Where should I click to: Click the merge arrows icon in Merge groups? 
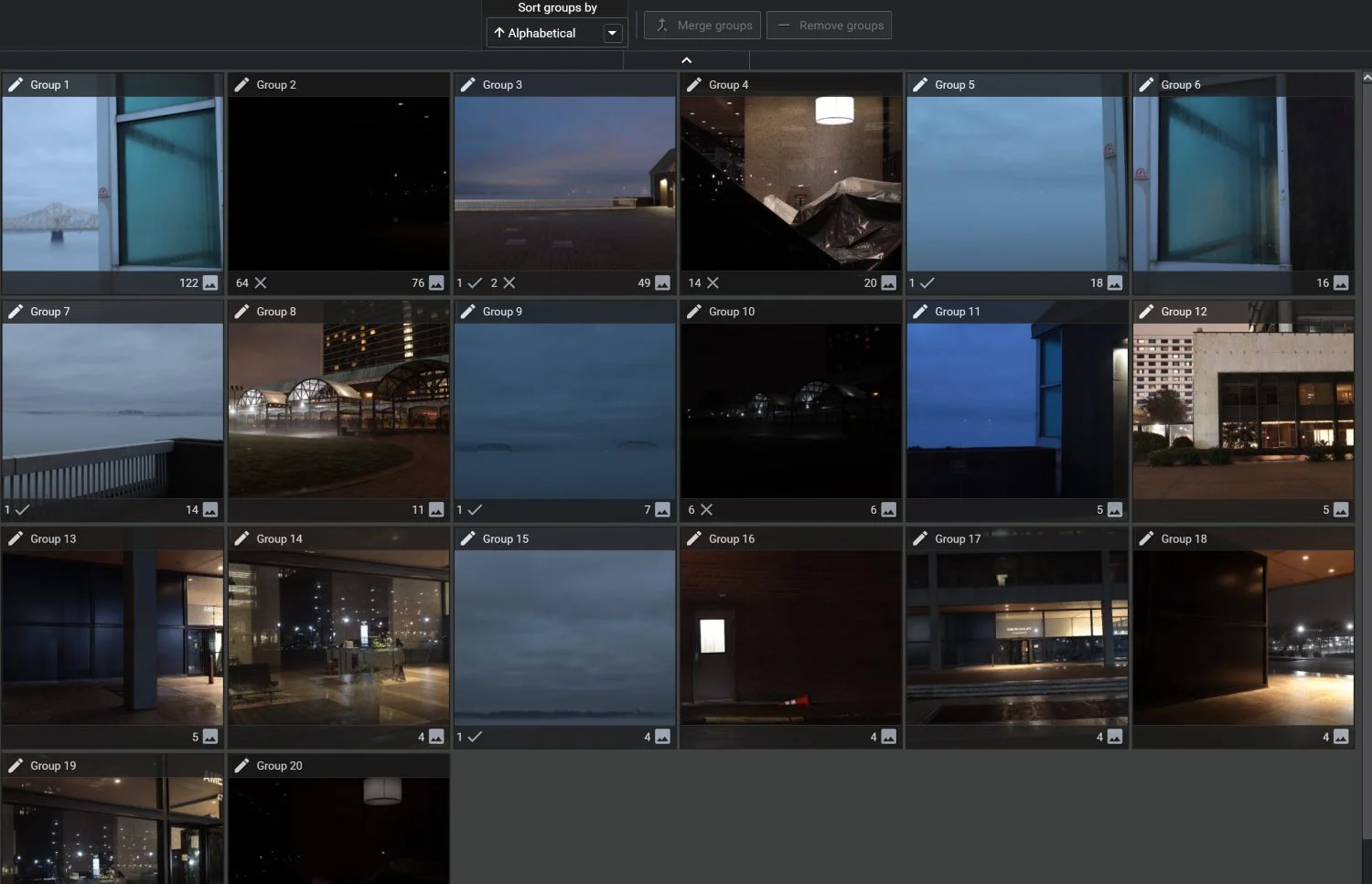[660, 25]
